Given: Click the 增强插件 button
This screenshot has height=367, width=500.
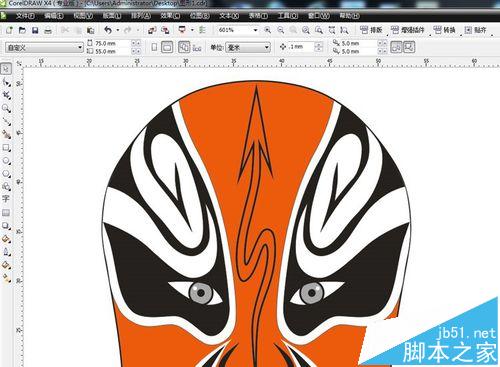Looking at the screenshot, I should 407,30.
